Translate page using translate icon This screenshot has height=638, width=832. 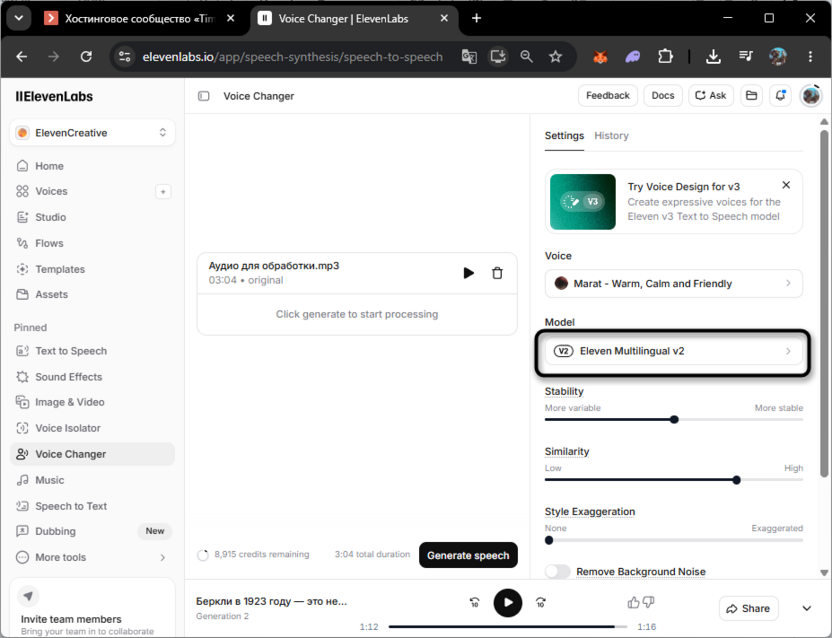pyautogui.click(x=469, y=57)
